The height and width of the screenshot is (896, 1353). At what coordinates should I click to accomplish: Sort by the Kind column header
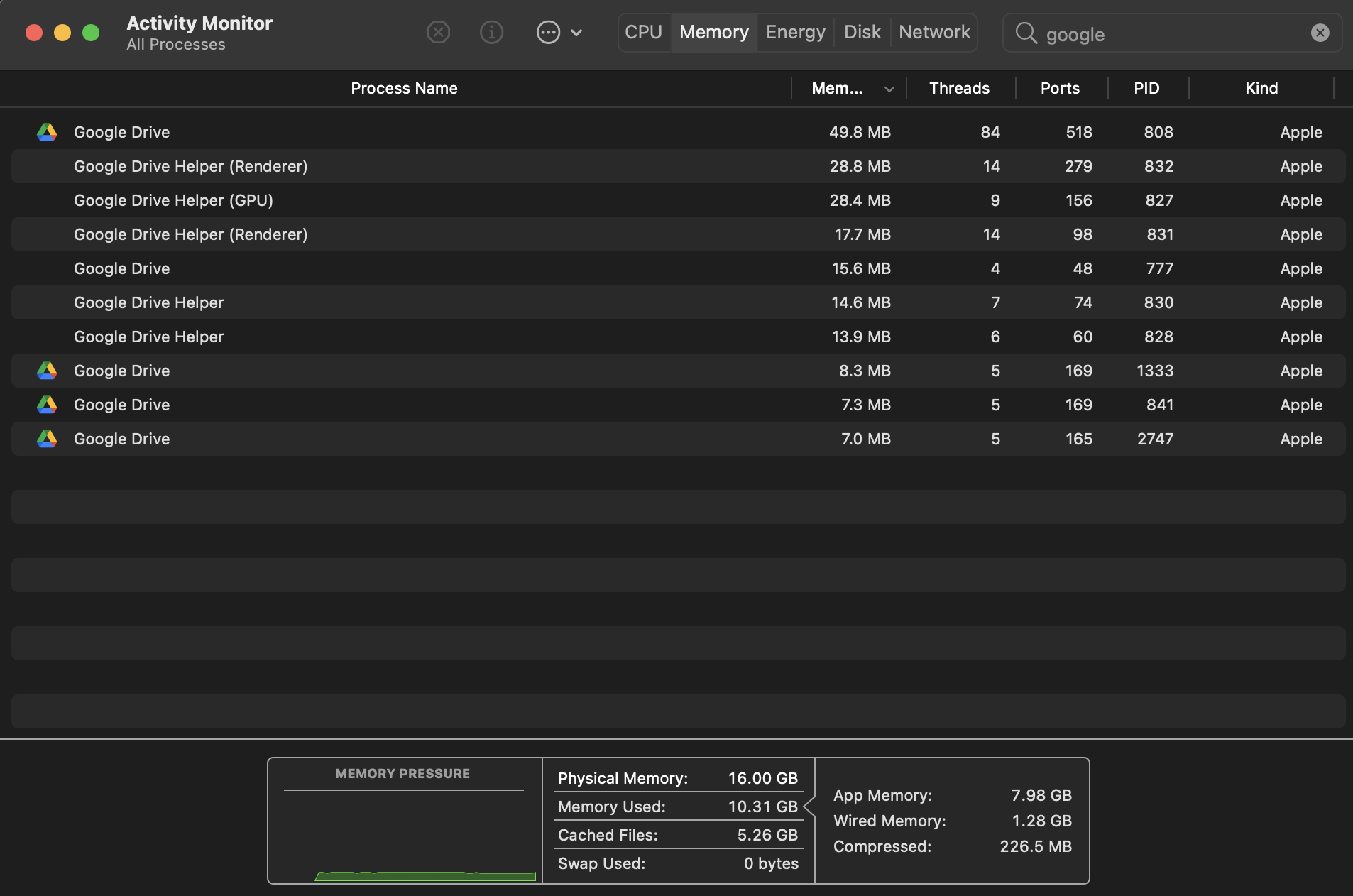tap(1261, 88)
